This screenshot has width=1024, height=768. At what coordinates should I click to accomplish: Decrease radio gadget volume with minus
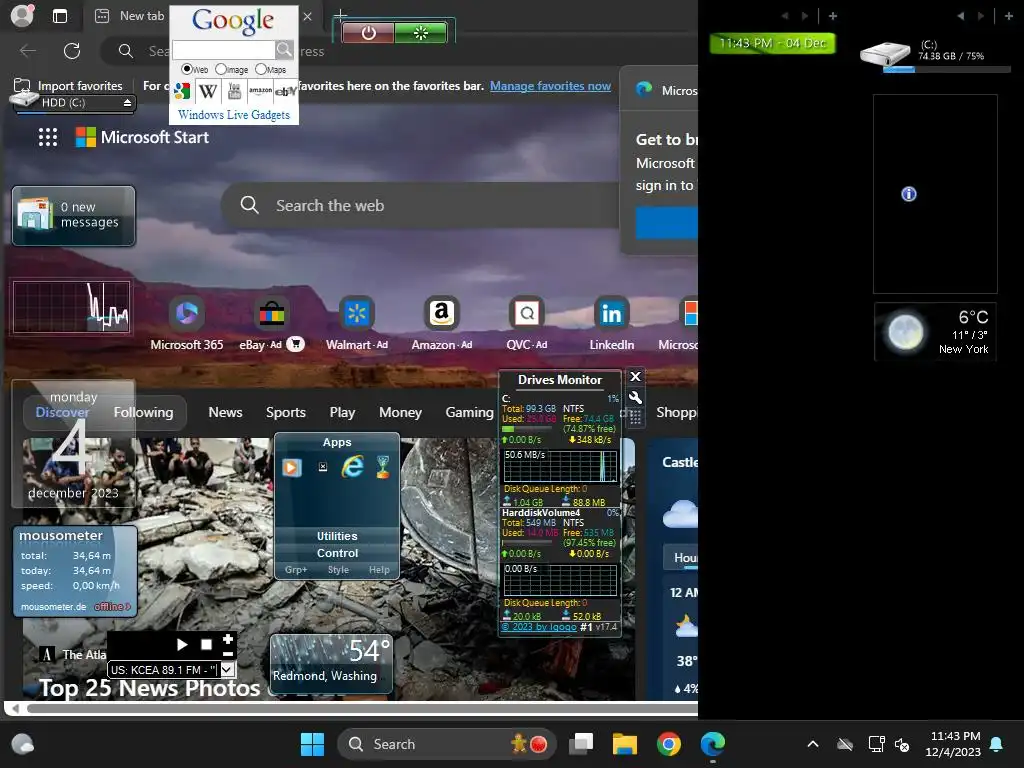point(228,654)
